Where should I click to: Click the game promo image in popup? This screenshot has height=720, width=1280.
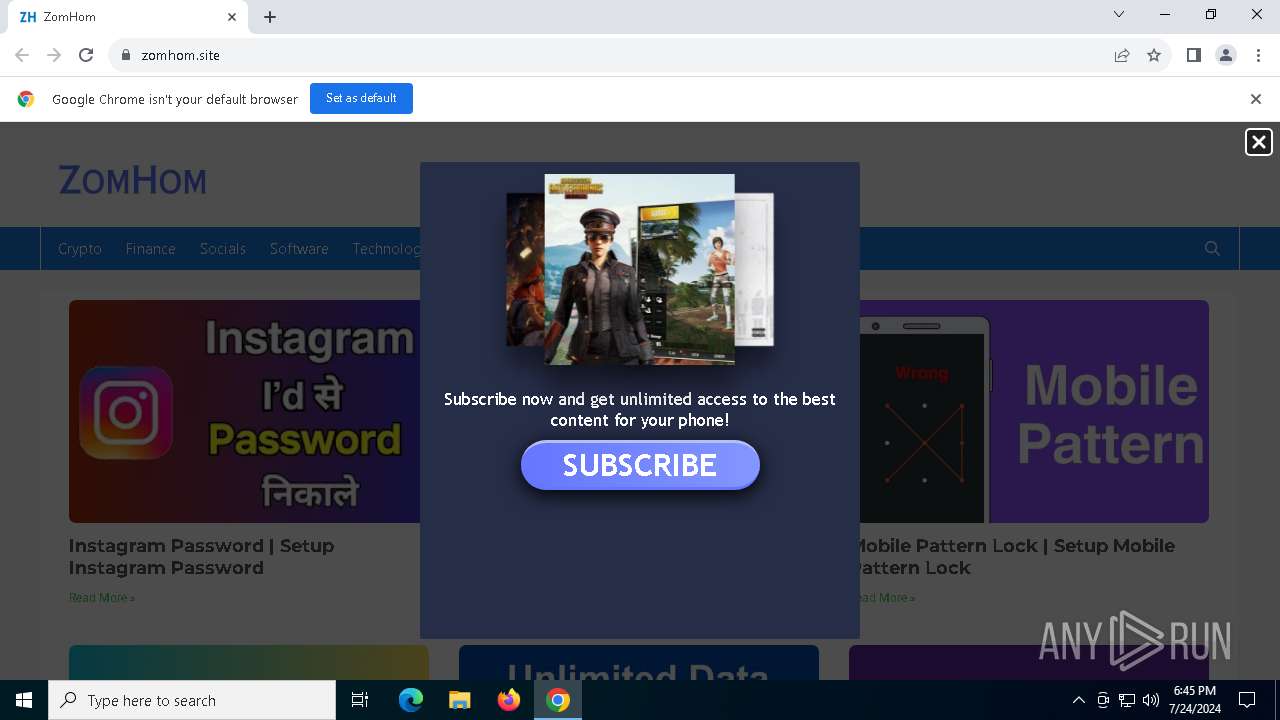pyautogui.click(x=640, y=269)
